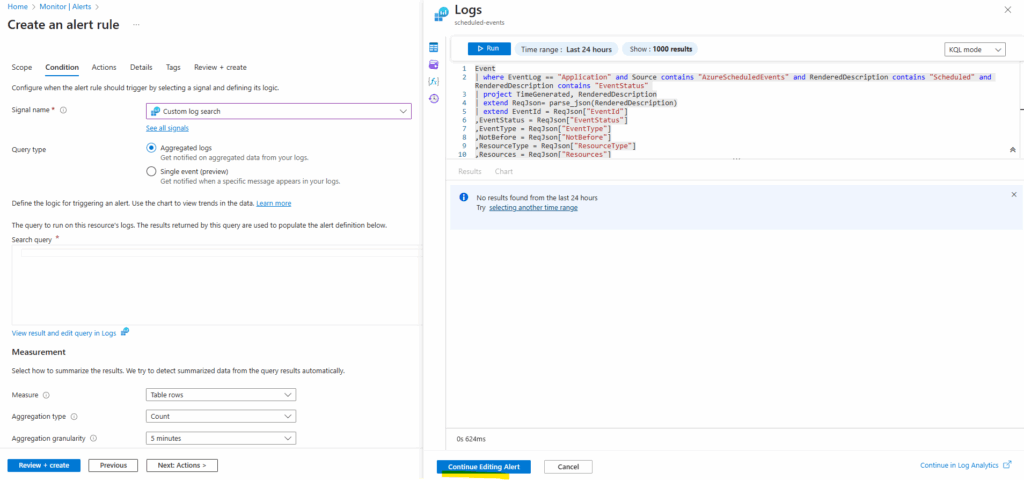
Task: Open the Measure Table rows dropdown
Action: point(221,395)
